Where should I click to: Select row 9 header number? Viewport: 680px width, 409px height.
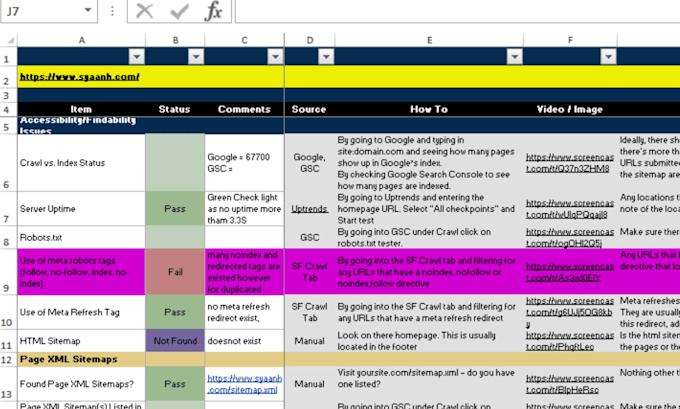click(x=7, y=272)
